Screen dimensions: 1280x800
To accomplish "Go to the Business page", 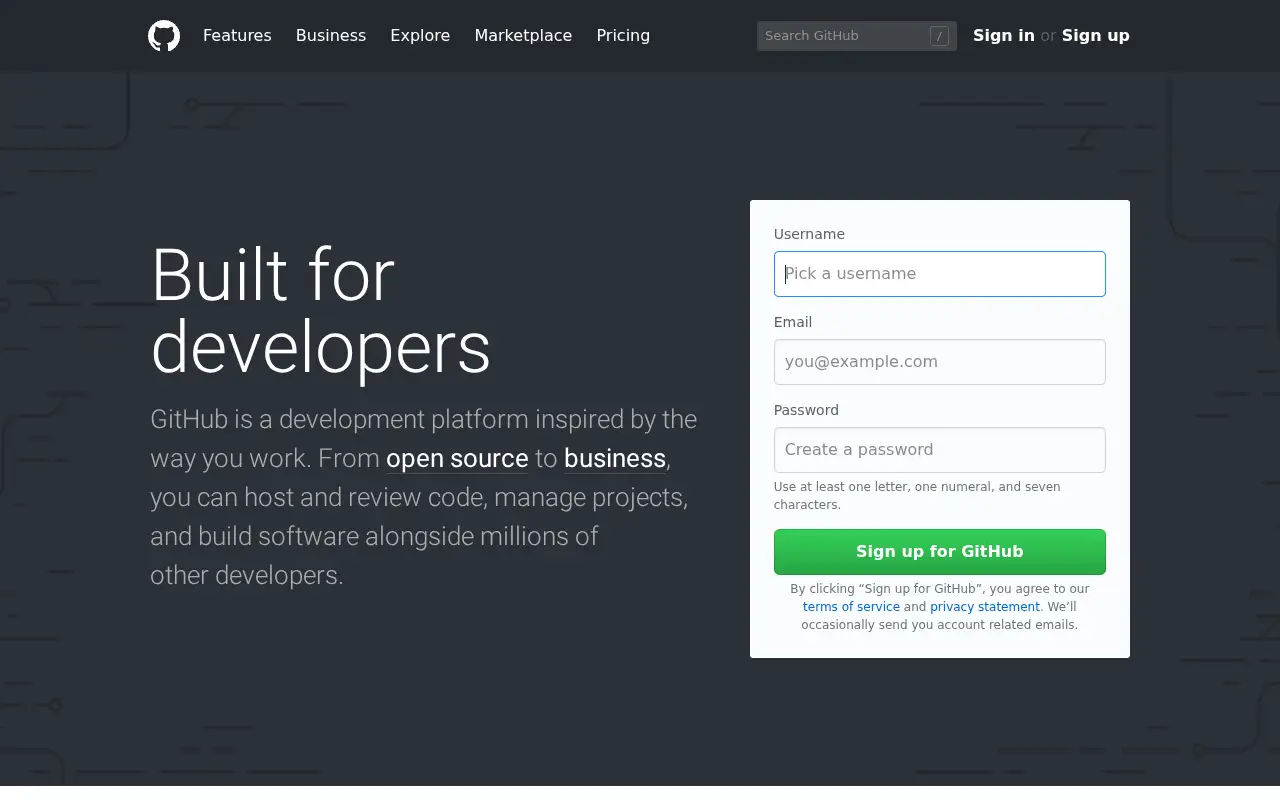I will coord(331,36).
